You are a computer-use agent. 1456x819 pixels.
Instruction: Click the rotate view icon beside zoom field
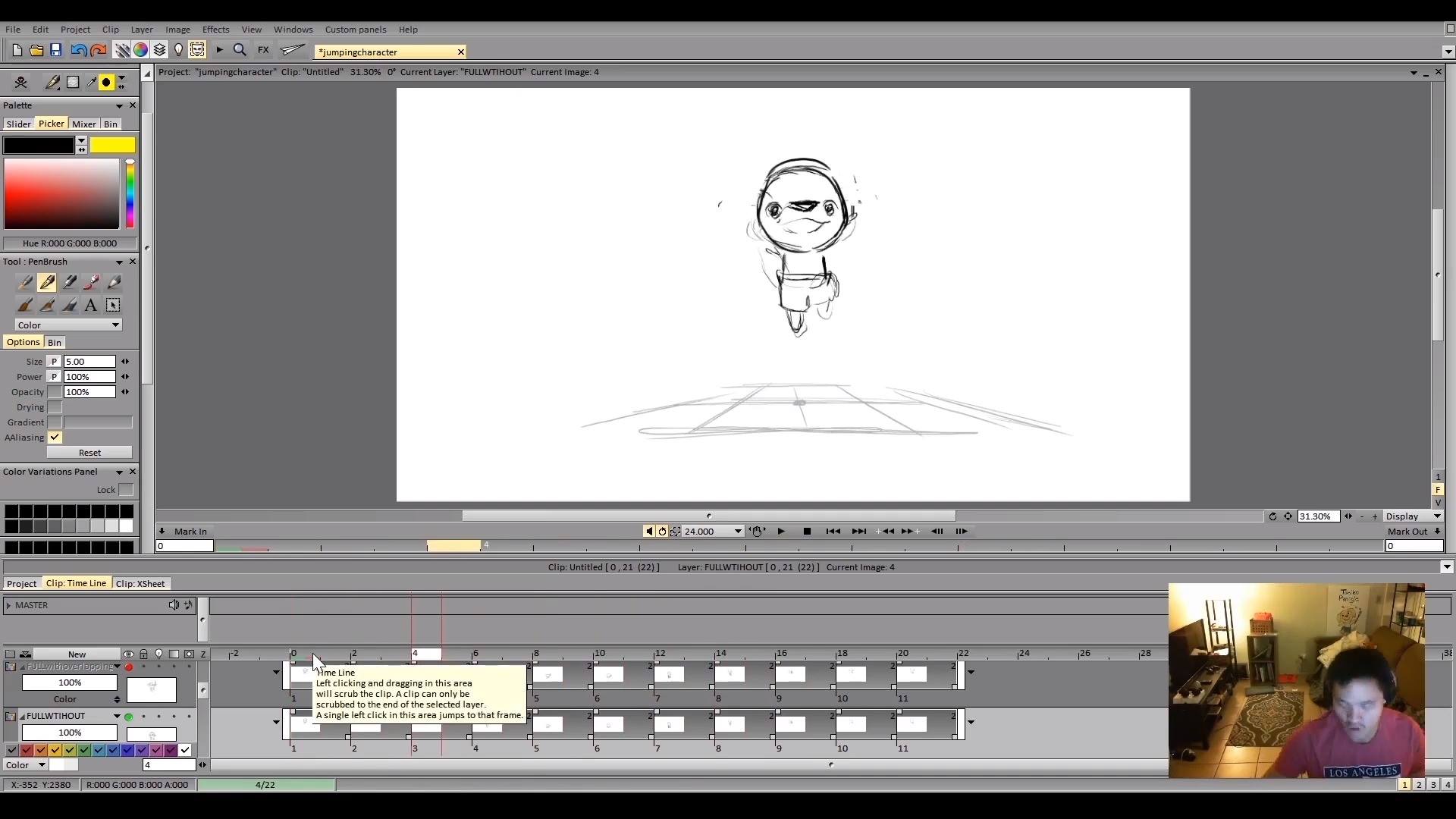pos(1272,517)
